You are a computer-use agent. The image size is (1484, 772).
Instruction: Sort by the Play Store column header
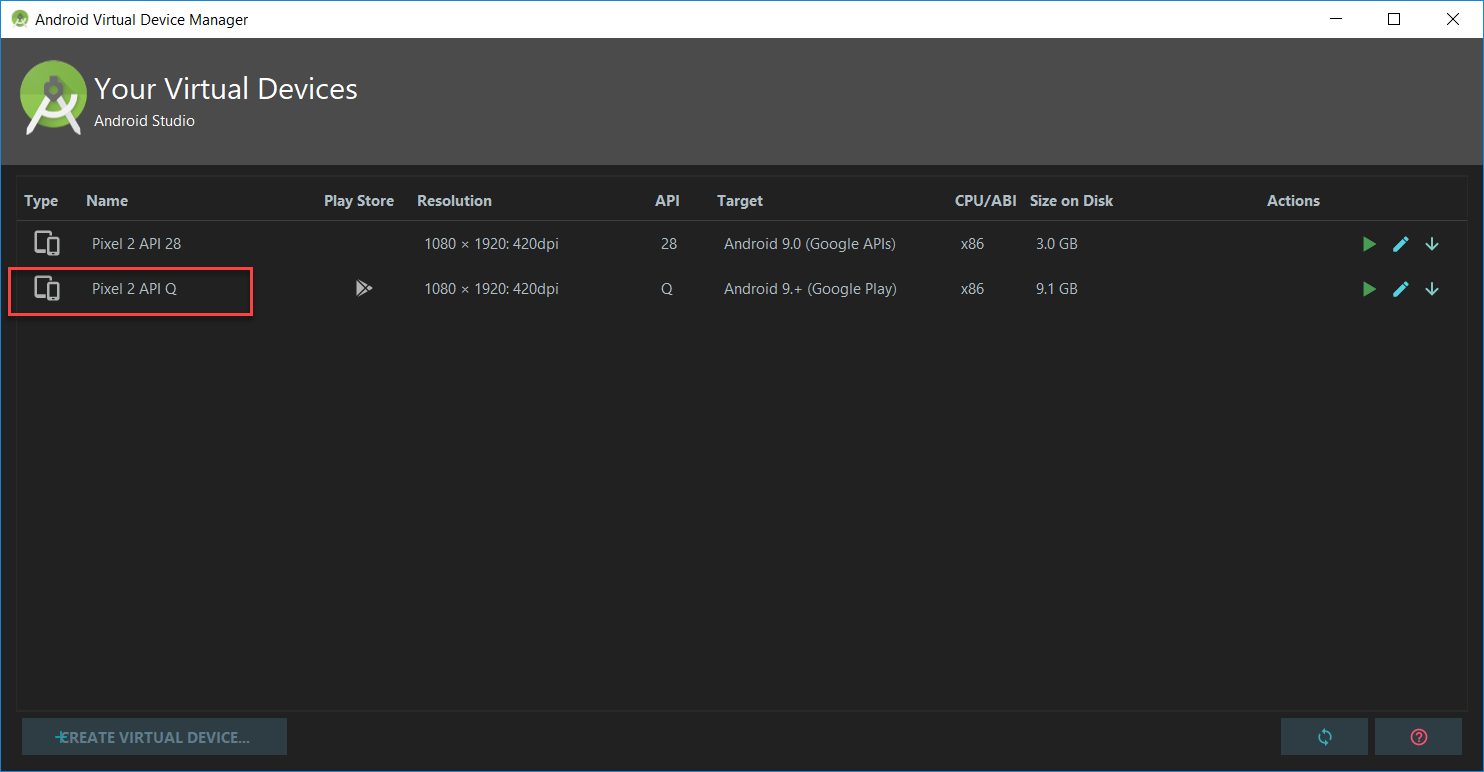pos(359,200)
